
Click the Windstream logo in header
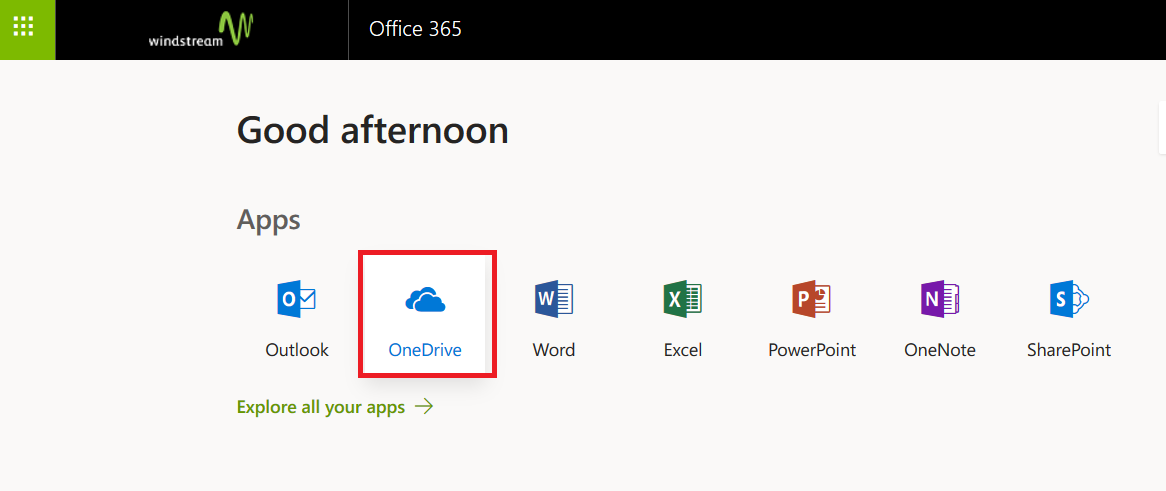tap(202, 30)
